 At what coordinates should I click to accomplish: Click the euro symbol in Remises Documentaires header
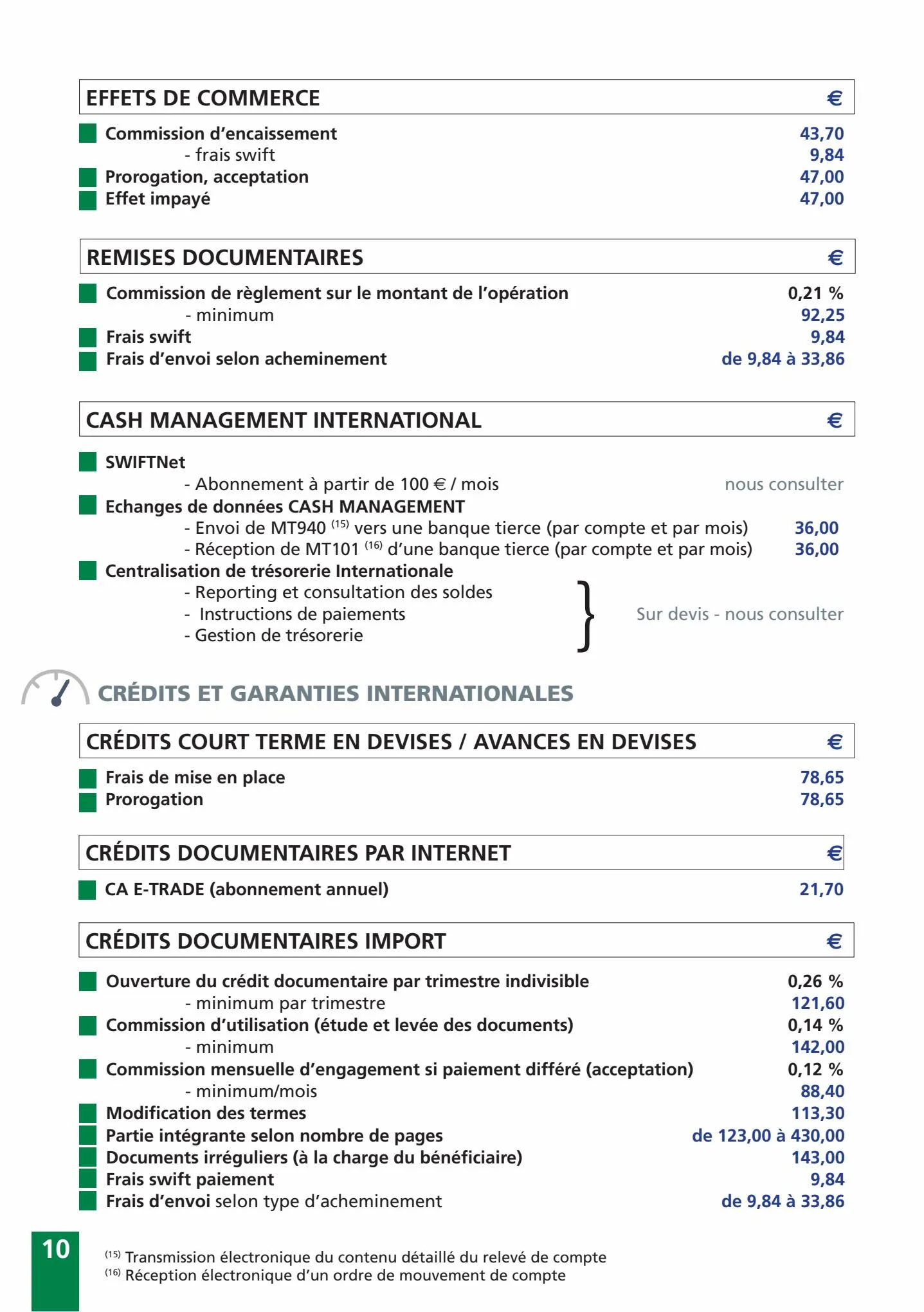pos(835,257)
